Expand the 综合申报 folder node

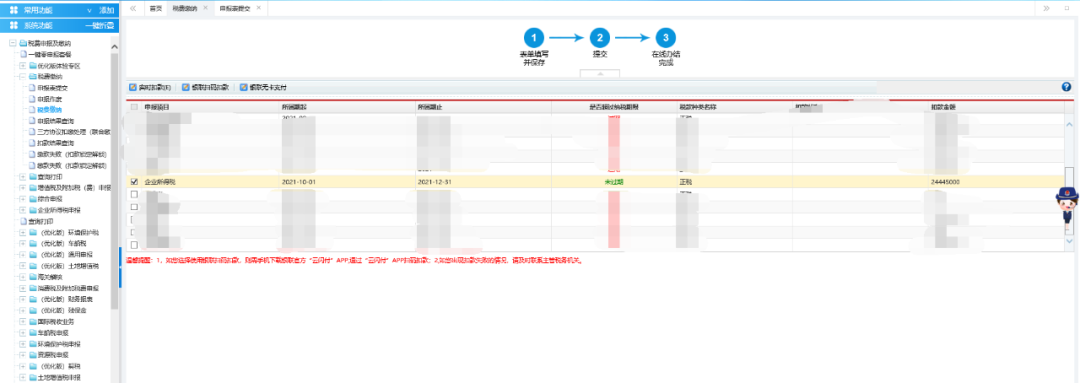(22, 198)
